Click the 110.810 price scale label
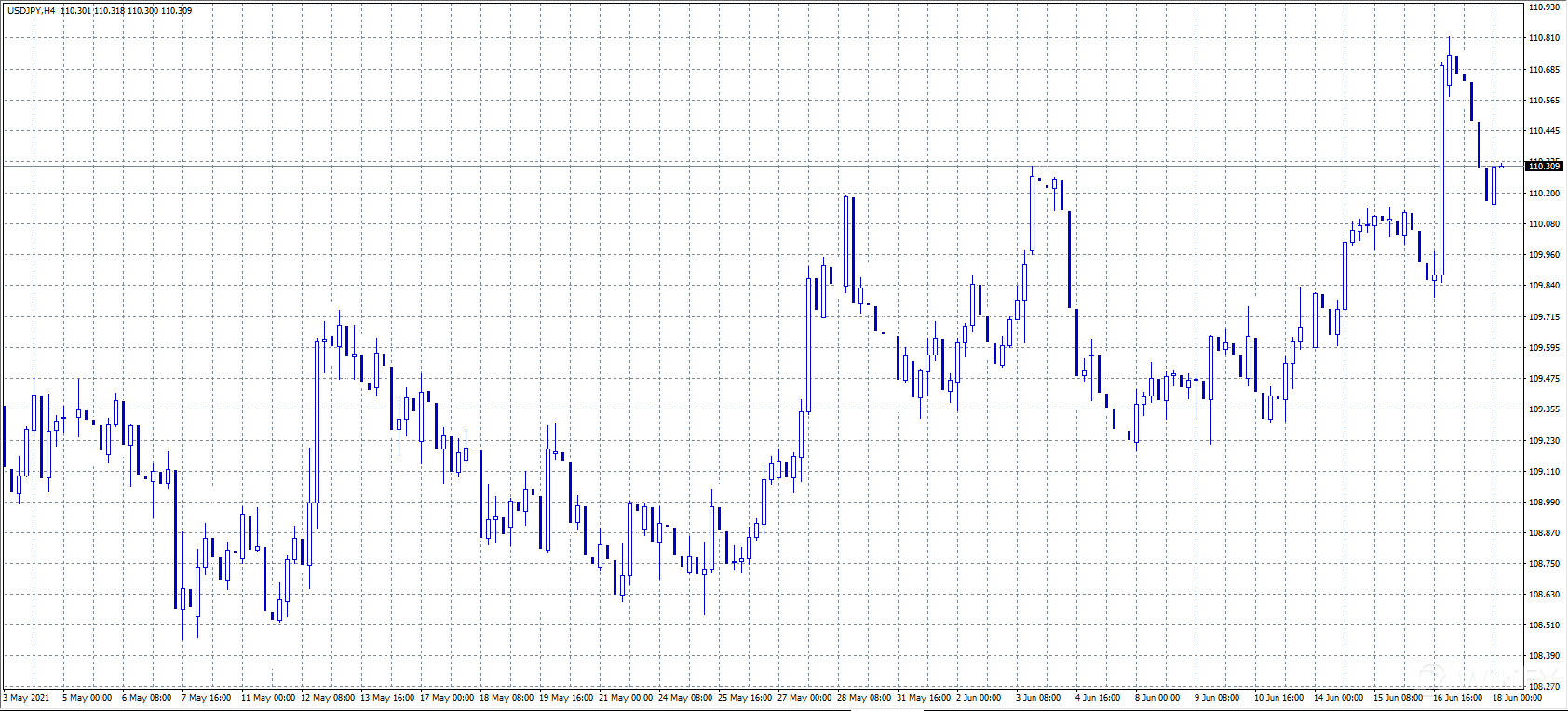Viewport: 1568px width, 711px height. point(1543,38)
